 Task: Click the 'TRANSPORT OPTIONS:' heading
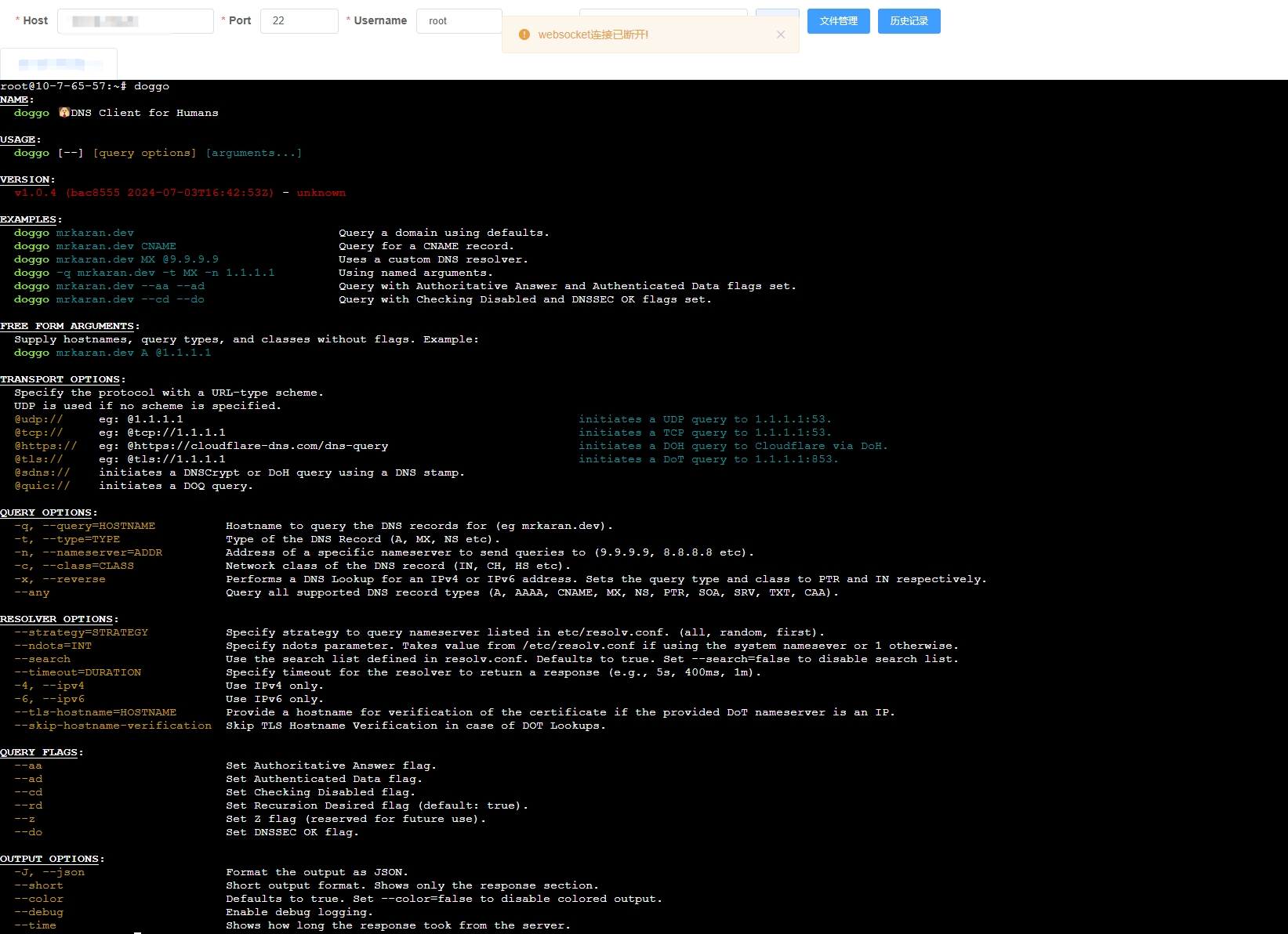point(63,379)
